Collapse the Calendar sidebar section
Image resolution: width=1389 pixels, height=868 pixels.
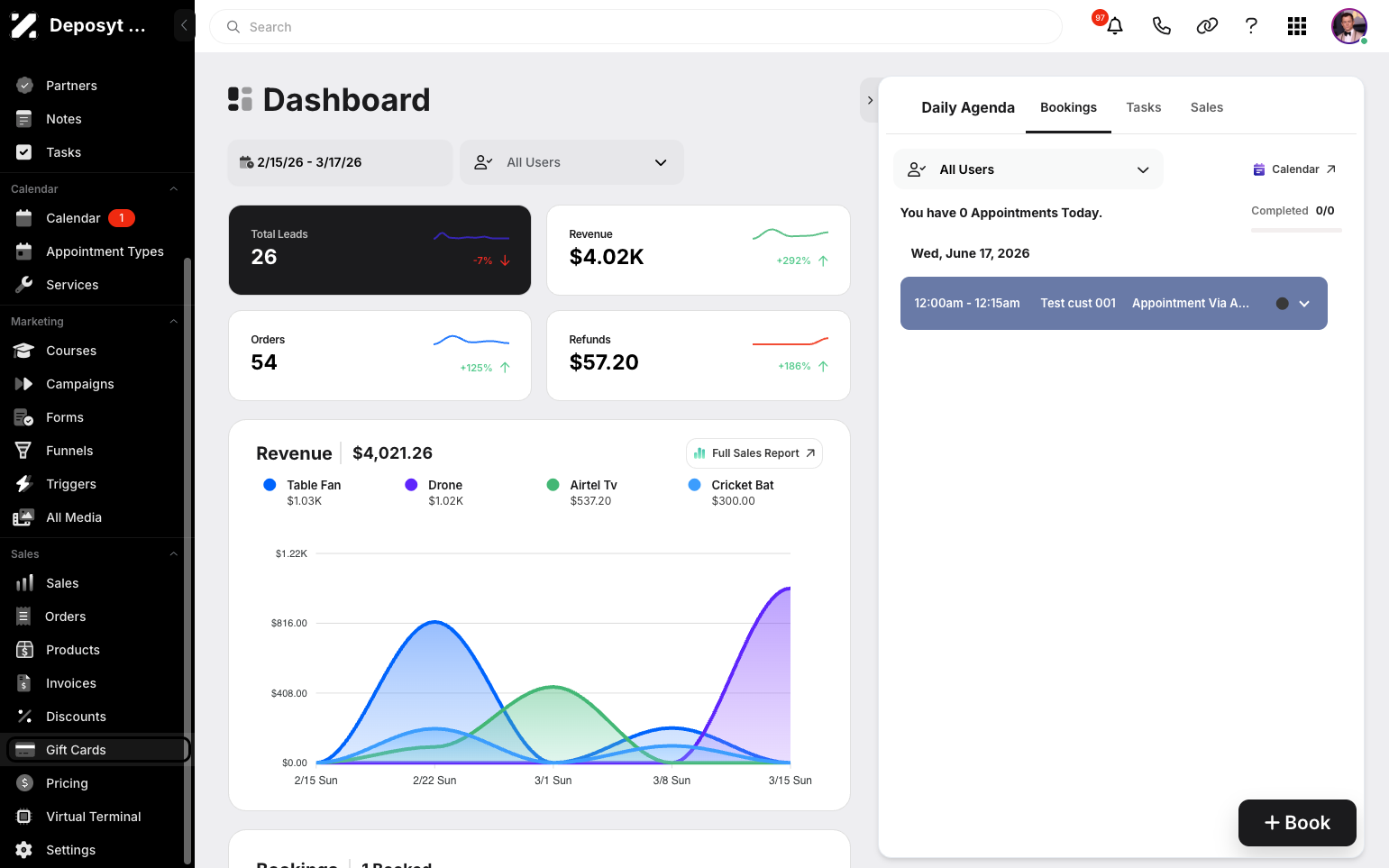coord(174,189)
